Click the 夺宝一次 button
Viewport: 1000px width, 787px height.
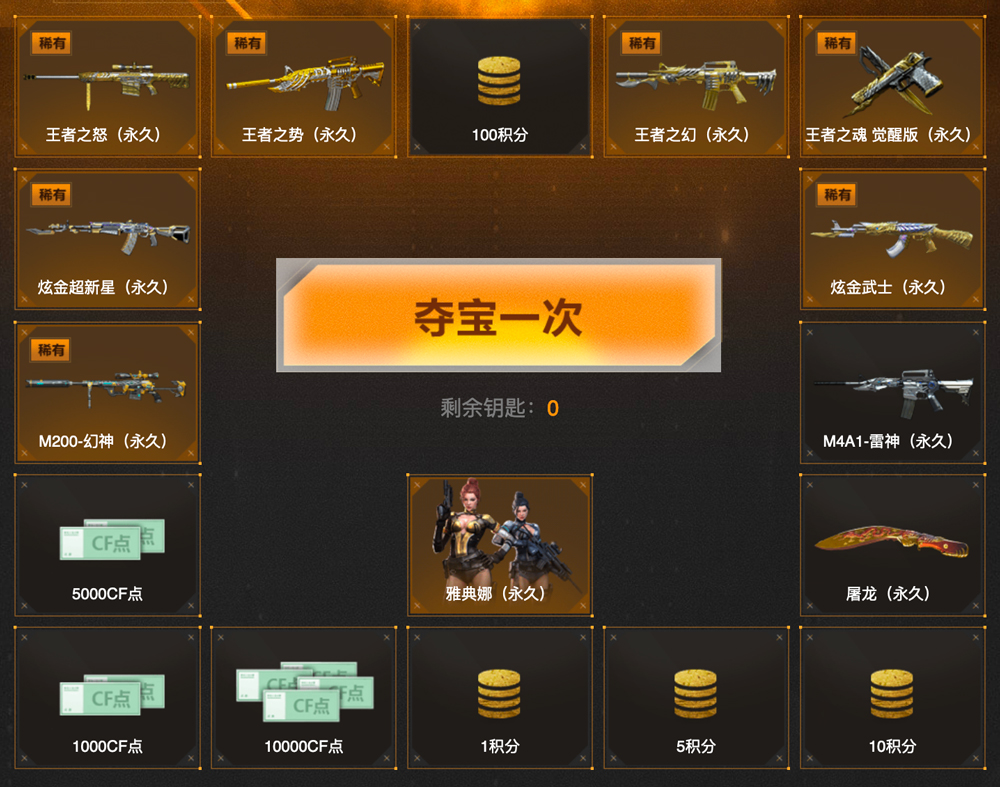click(x=499, y=315)
